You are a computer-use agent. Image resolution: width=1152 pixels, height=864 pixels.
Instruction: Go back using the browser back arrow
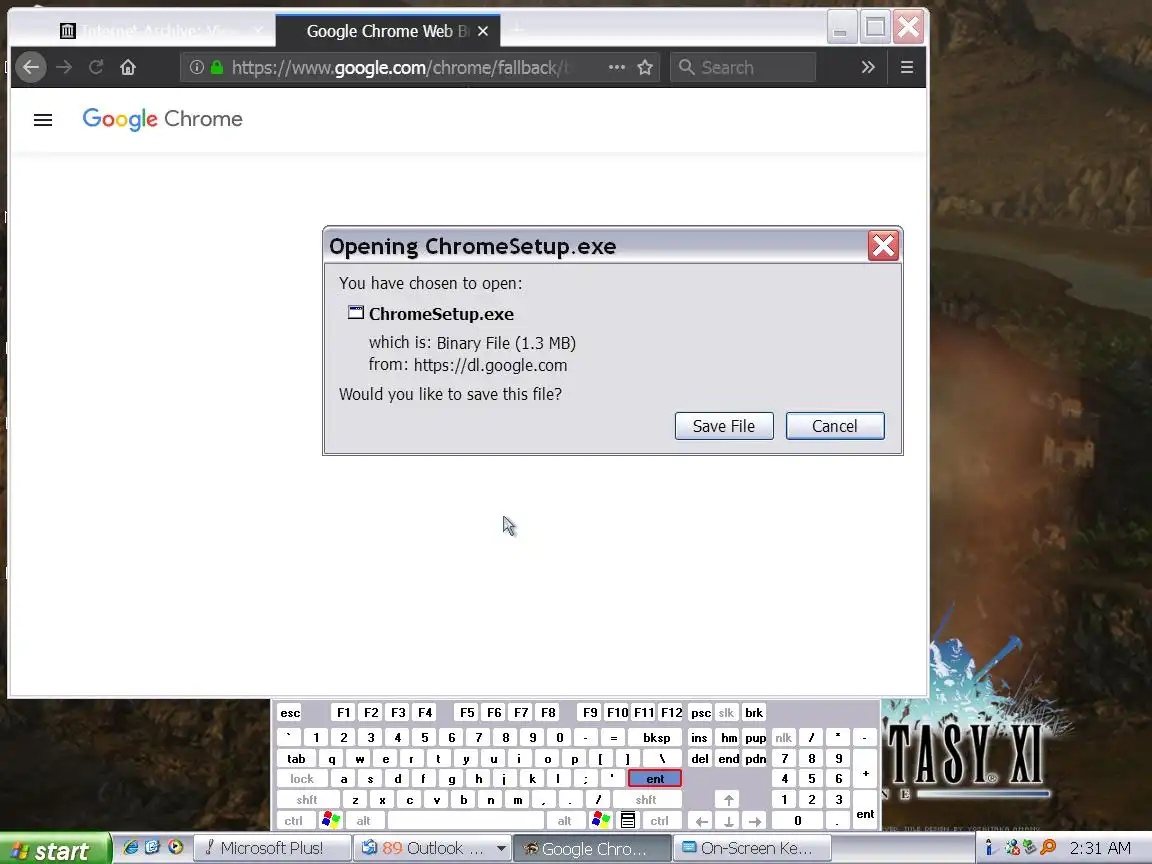point(31,68)
